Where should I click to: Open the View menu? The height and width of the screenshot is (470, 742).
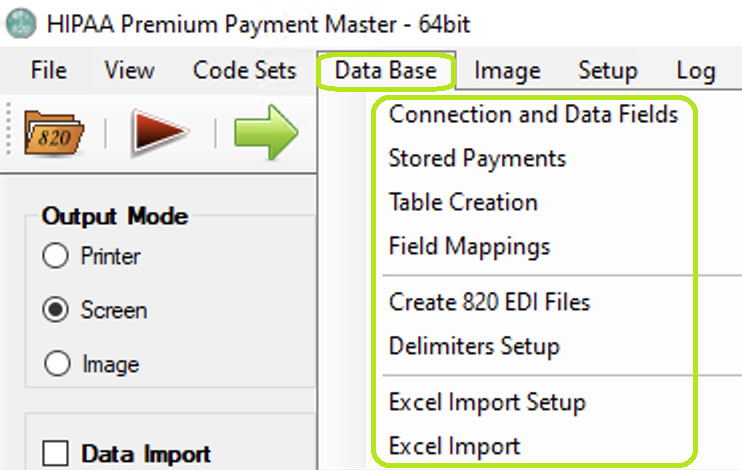click(130, 71)
